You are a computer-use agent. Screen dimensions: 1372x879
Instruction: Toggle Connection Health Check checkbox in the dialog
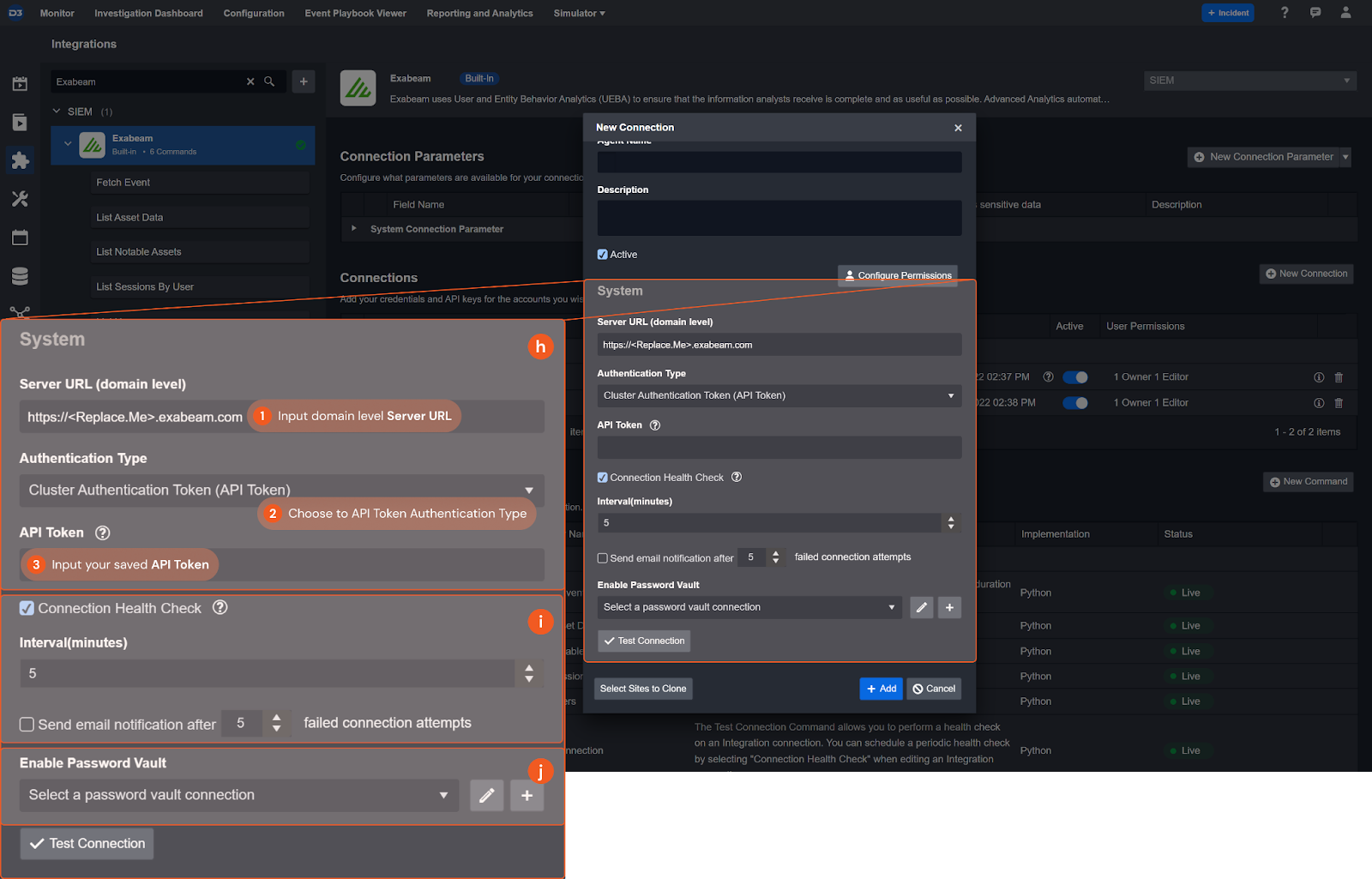602,478
